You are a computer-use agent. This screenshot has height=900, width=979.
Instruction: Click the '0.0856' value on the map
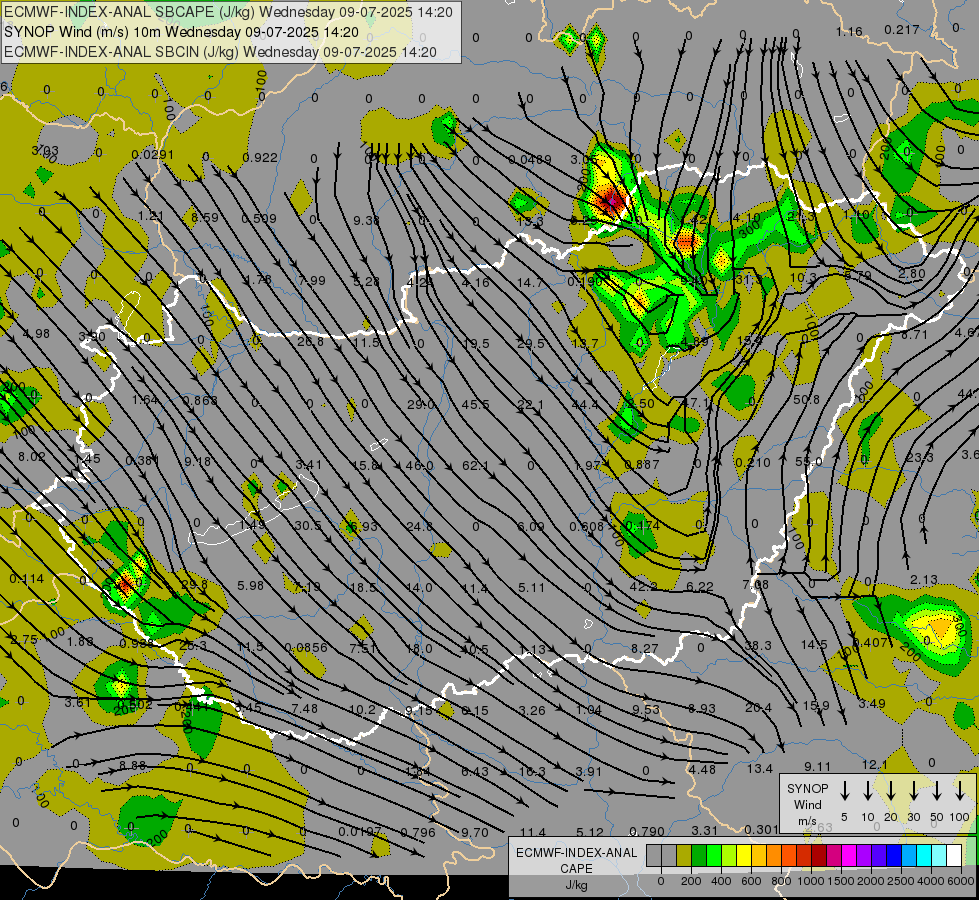coord(306,648)
